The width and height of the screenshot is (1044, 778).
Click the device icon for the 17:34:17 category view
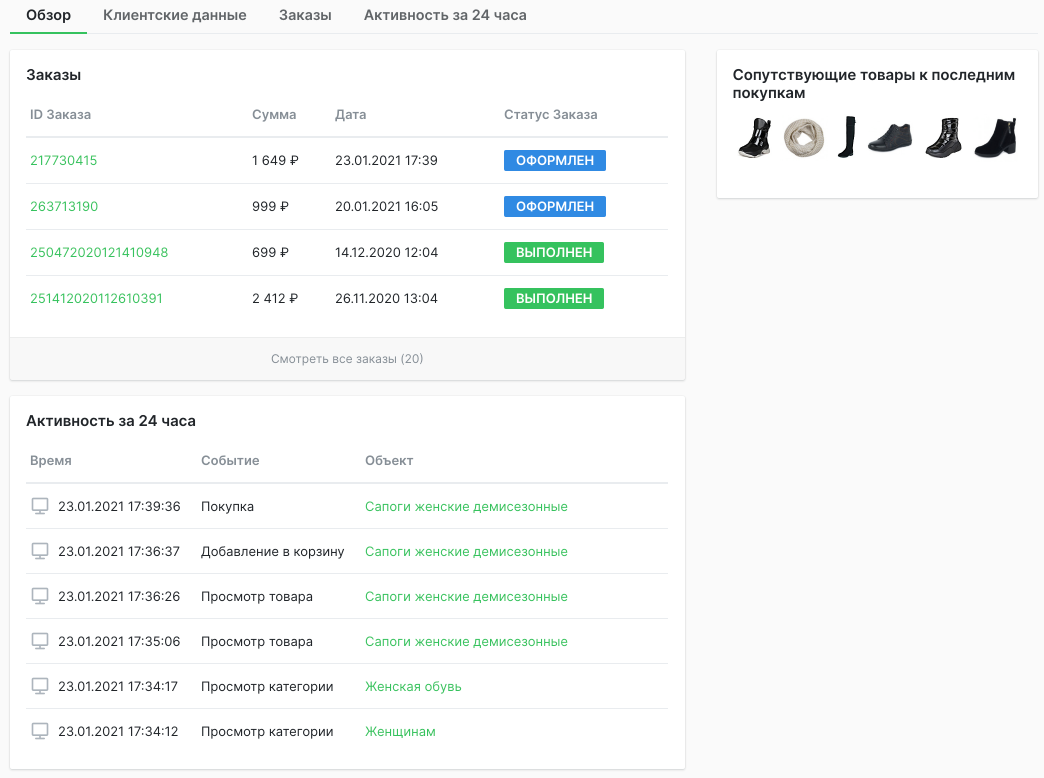click(40, 687)
